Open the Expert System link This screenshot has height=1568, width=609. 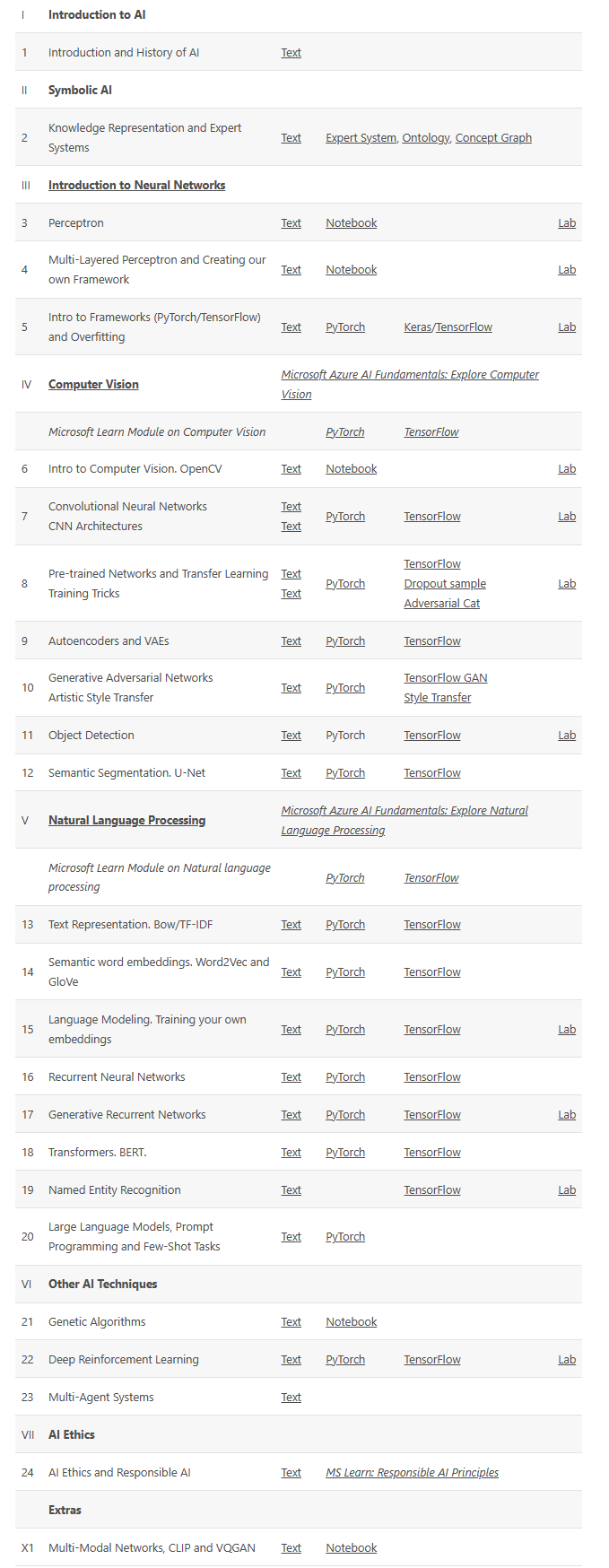361,138
